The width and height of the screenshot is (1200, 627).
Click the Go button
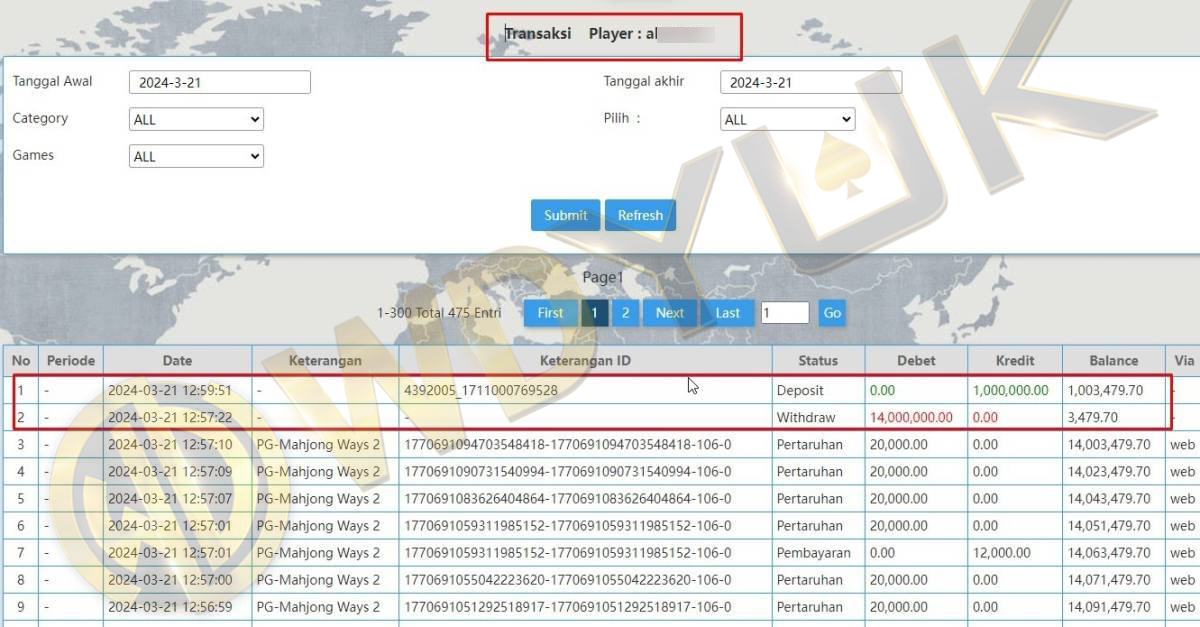[832, 313]
